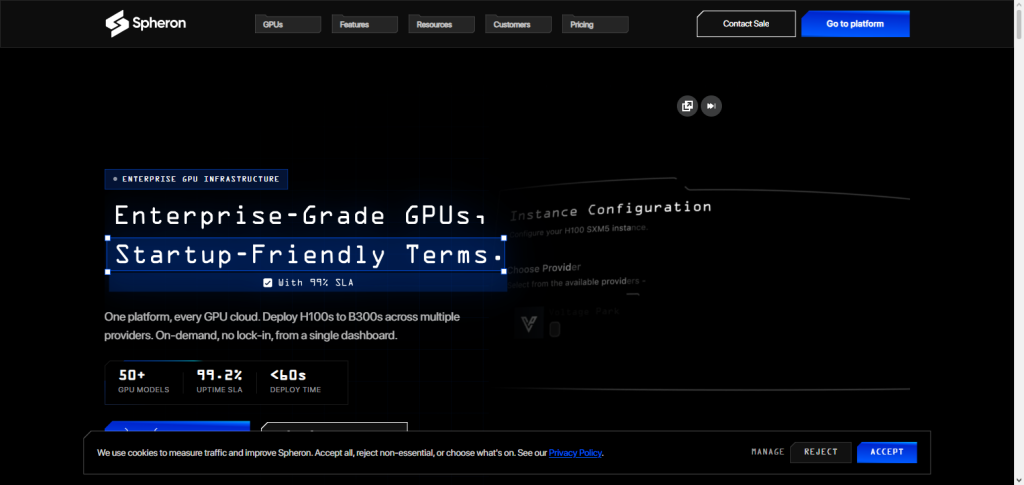Click the Spheron logo in the header

pyautogui.click(x=146, y=23)
